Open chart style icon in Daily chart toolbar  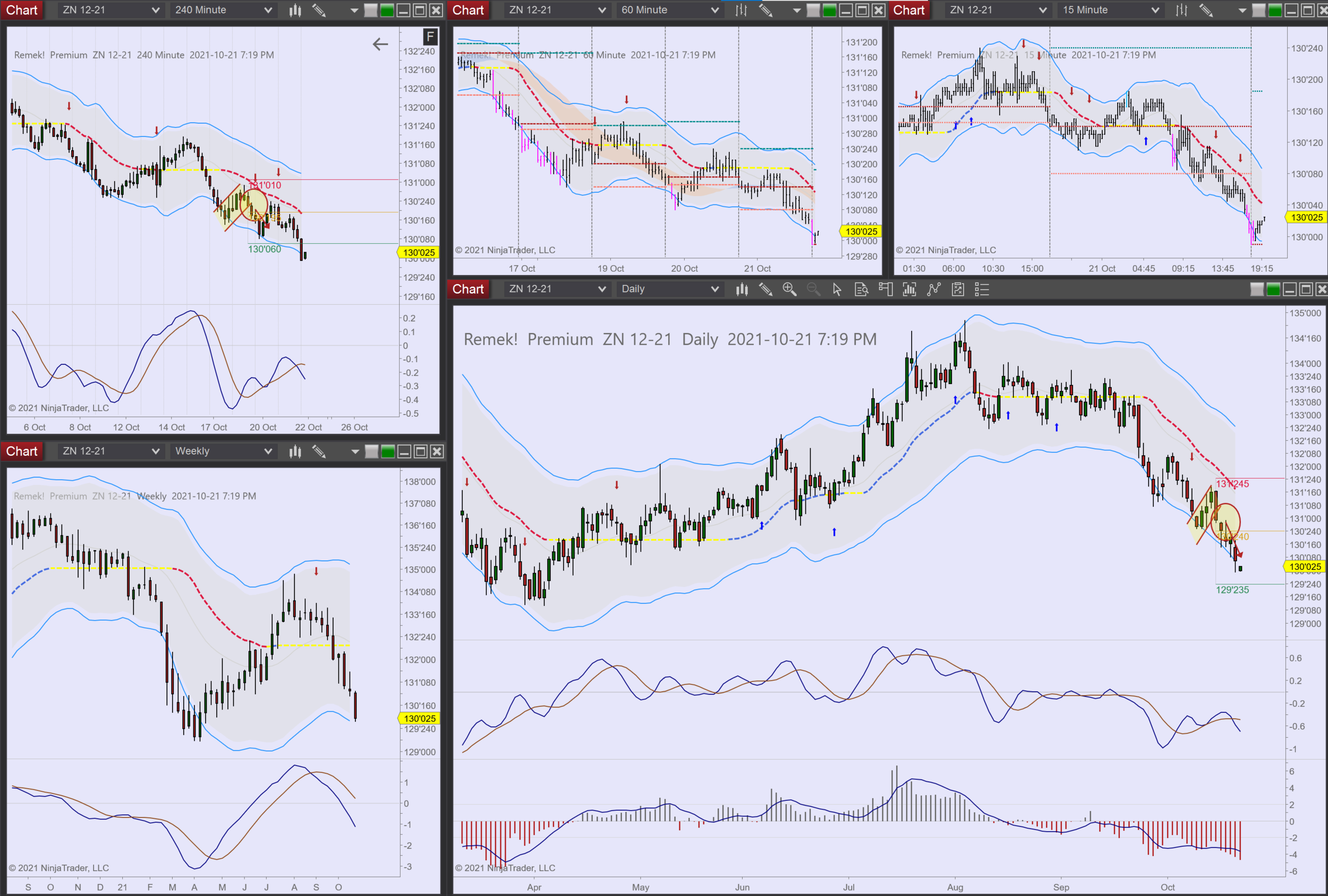click(x=742, y=289)
